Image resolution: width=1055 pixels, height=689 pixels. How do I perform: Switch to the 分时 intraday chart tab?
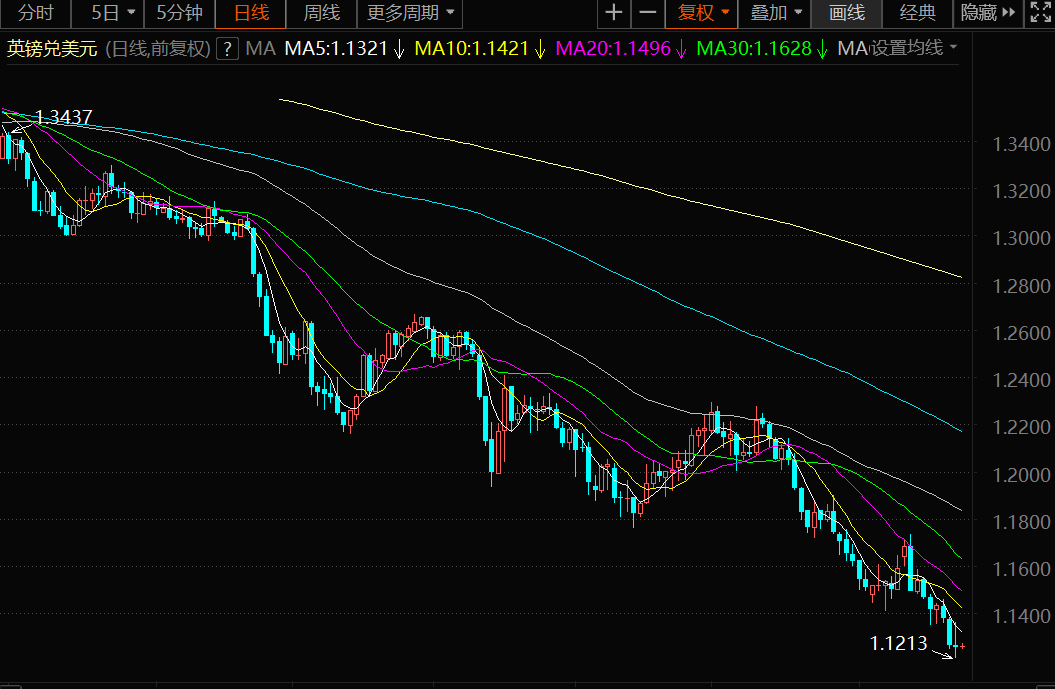tap(35, 13)
